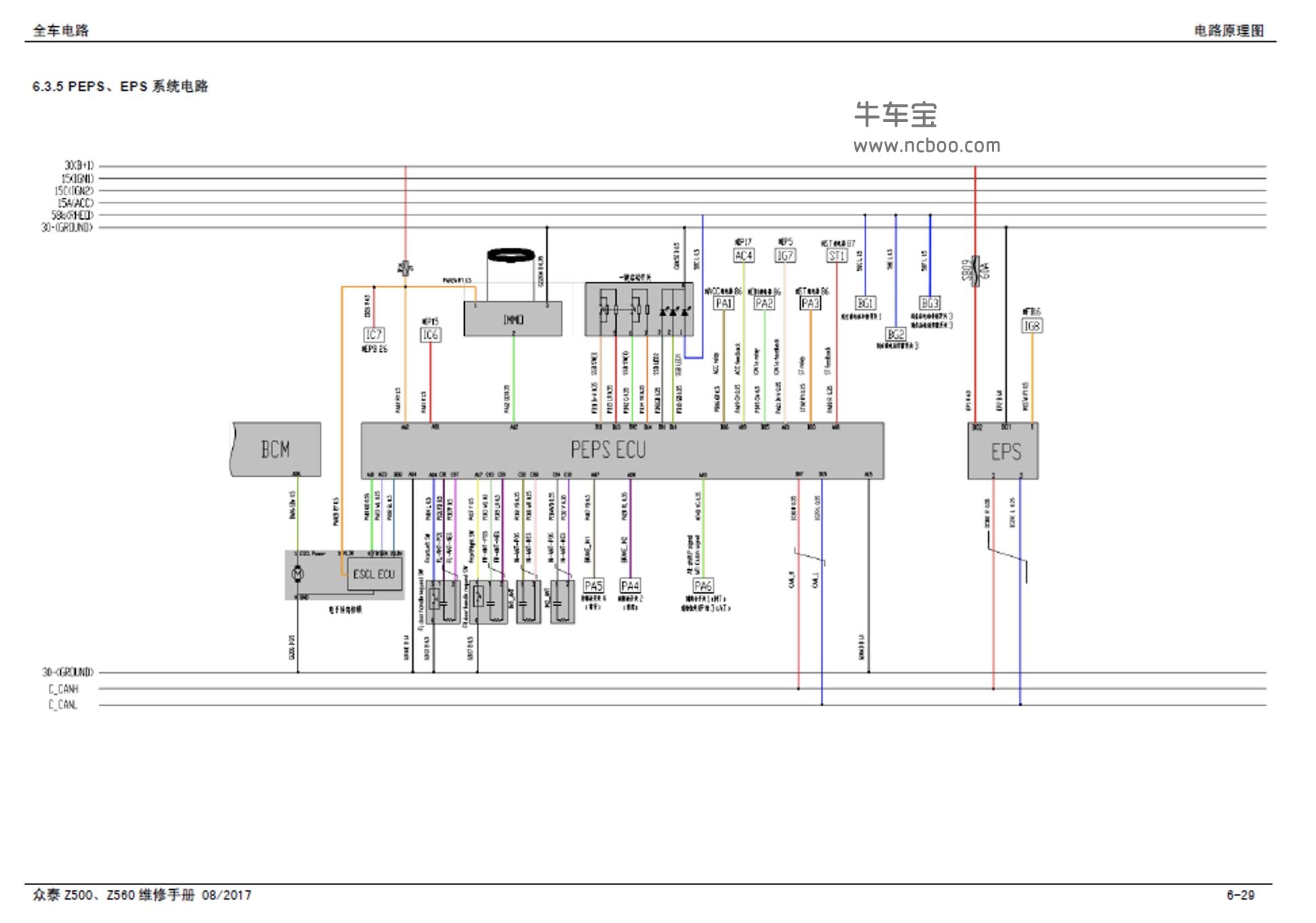
Task: Click the C_CANH bus label
Action: (63, 689)
